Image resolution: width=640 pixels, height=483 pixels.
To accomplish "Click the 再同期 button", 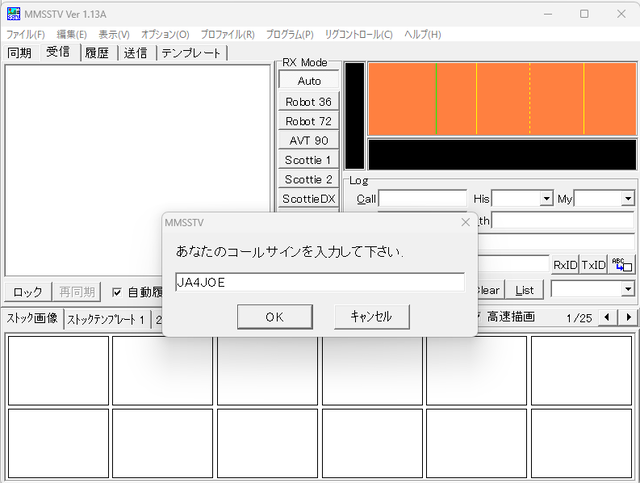I will click(x=77, y=292).
